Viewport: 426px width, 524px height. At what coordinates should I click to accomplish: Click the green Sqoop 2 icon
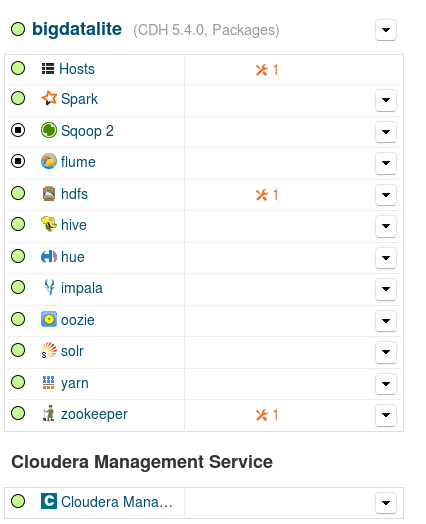pyautogui.click(x=49, y=130)
